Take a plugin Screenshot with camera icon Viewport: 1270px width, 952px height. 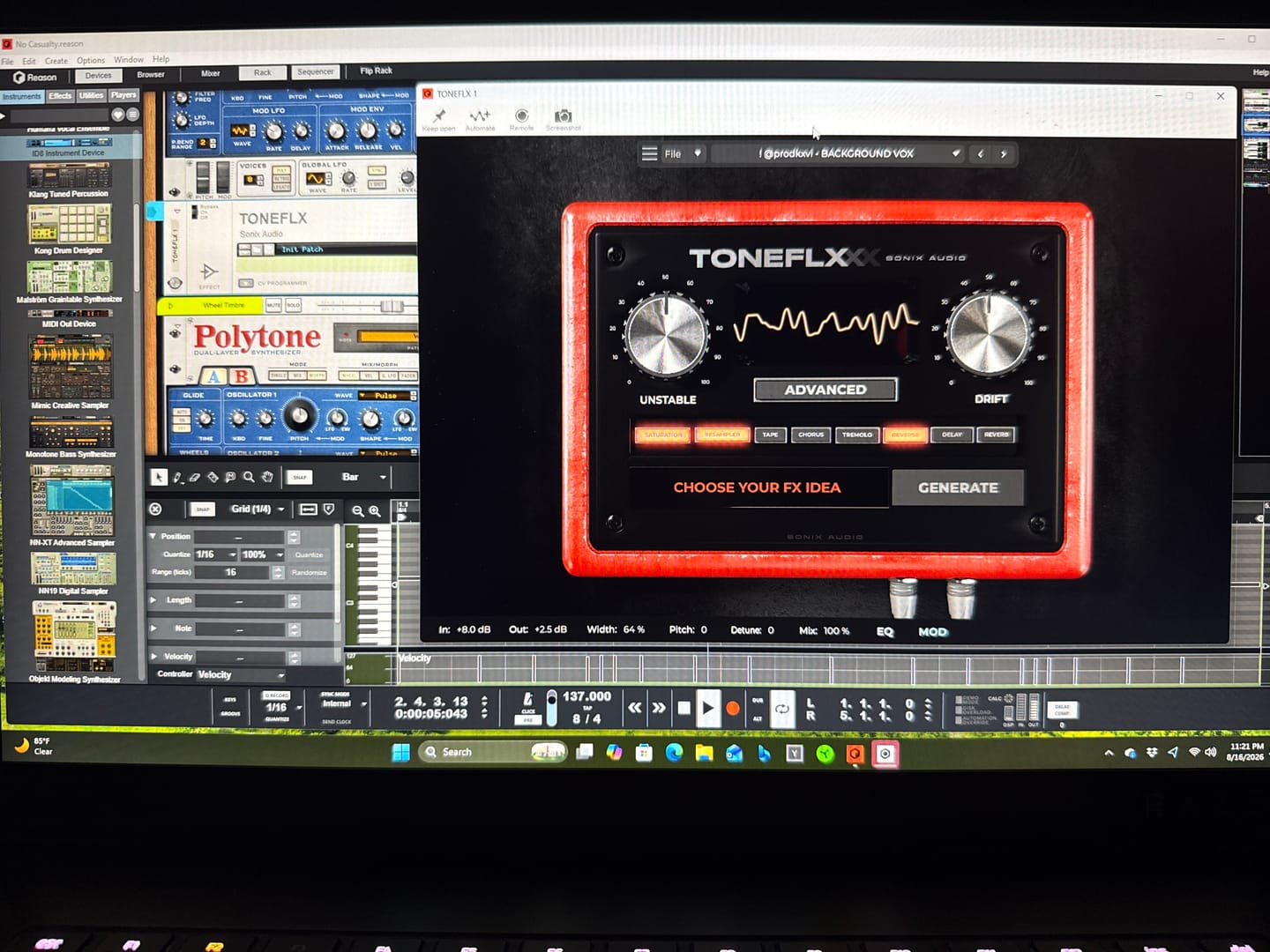[563, 115]
